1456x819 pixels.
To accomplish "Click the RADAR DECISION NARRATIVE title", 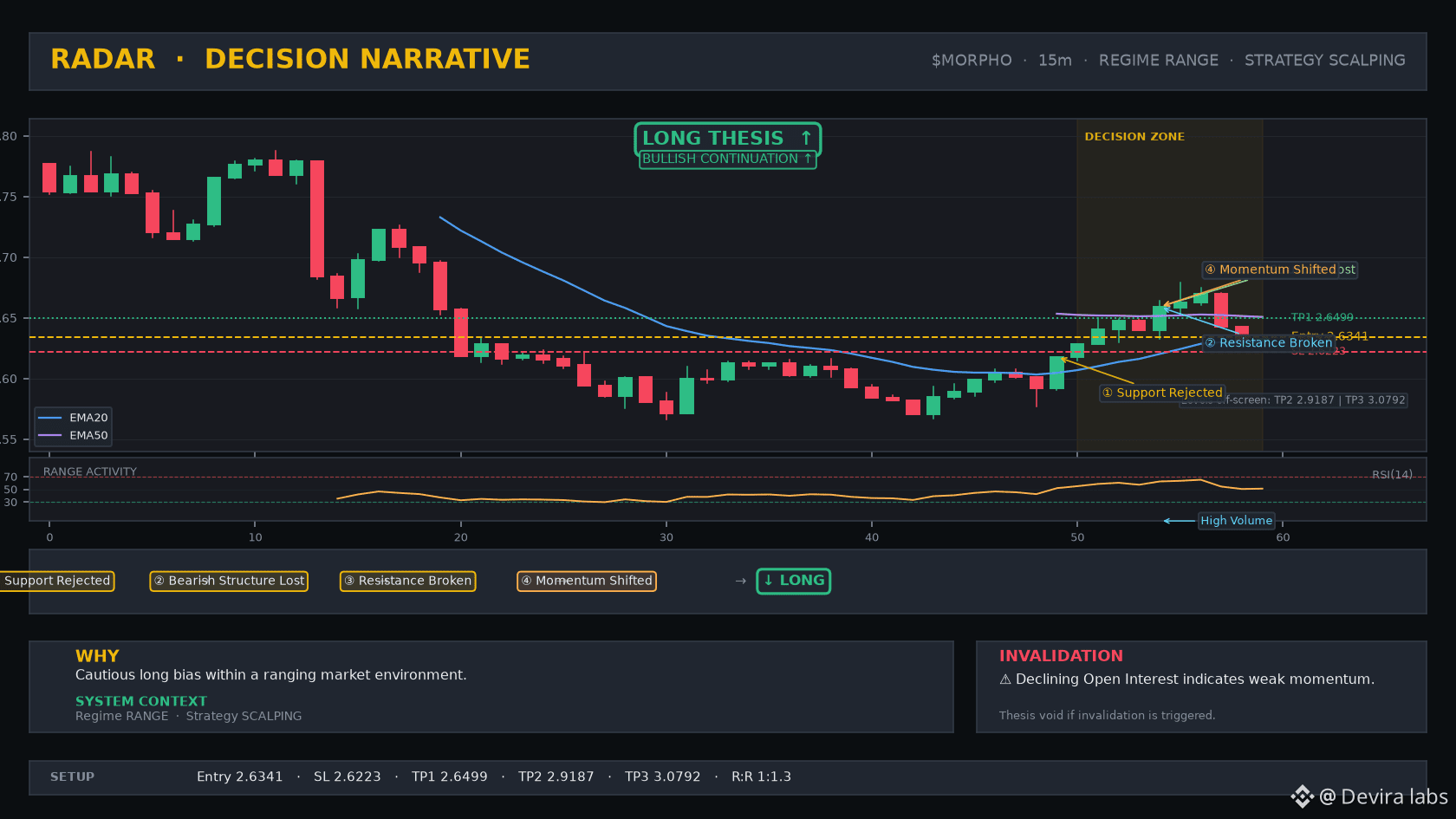I will pos(290,59).
